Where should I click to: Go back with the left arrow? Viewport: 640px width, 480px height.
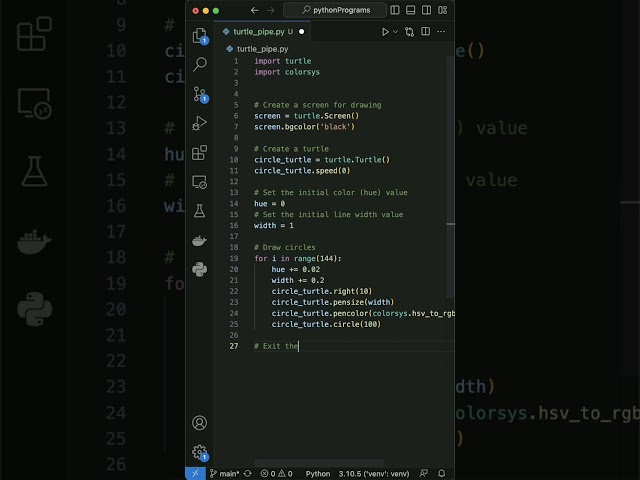pyautogui.click(x=255, y=10)
